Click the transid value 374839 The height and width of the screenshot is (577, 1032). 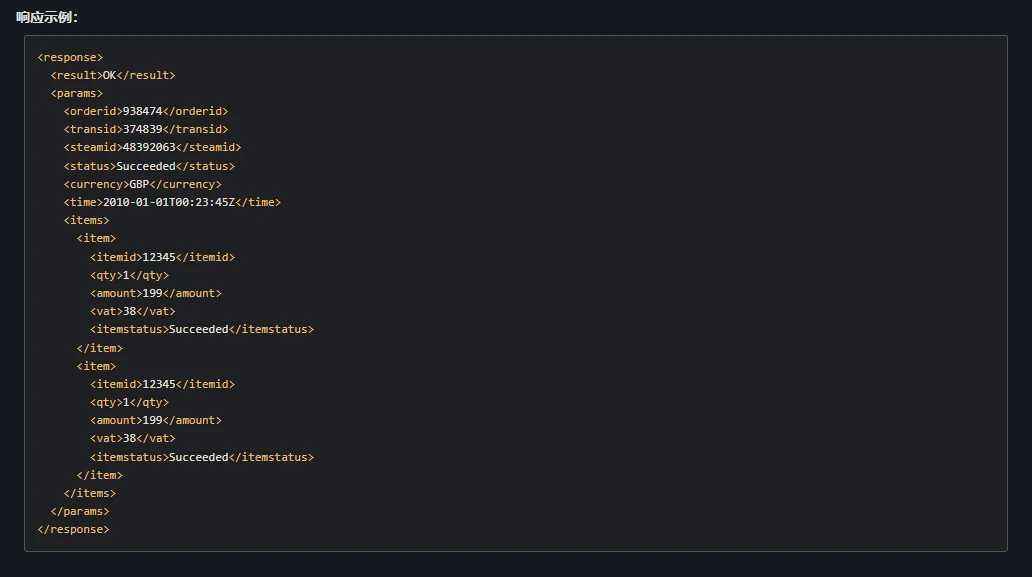coord(142,129)
